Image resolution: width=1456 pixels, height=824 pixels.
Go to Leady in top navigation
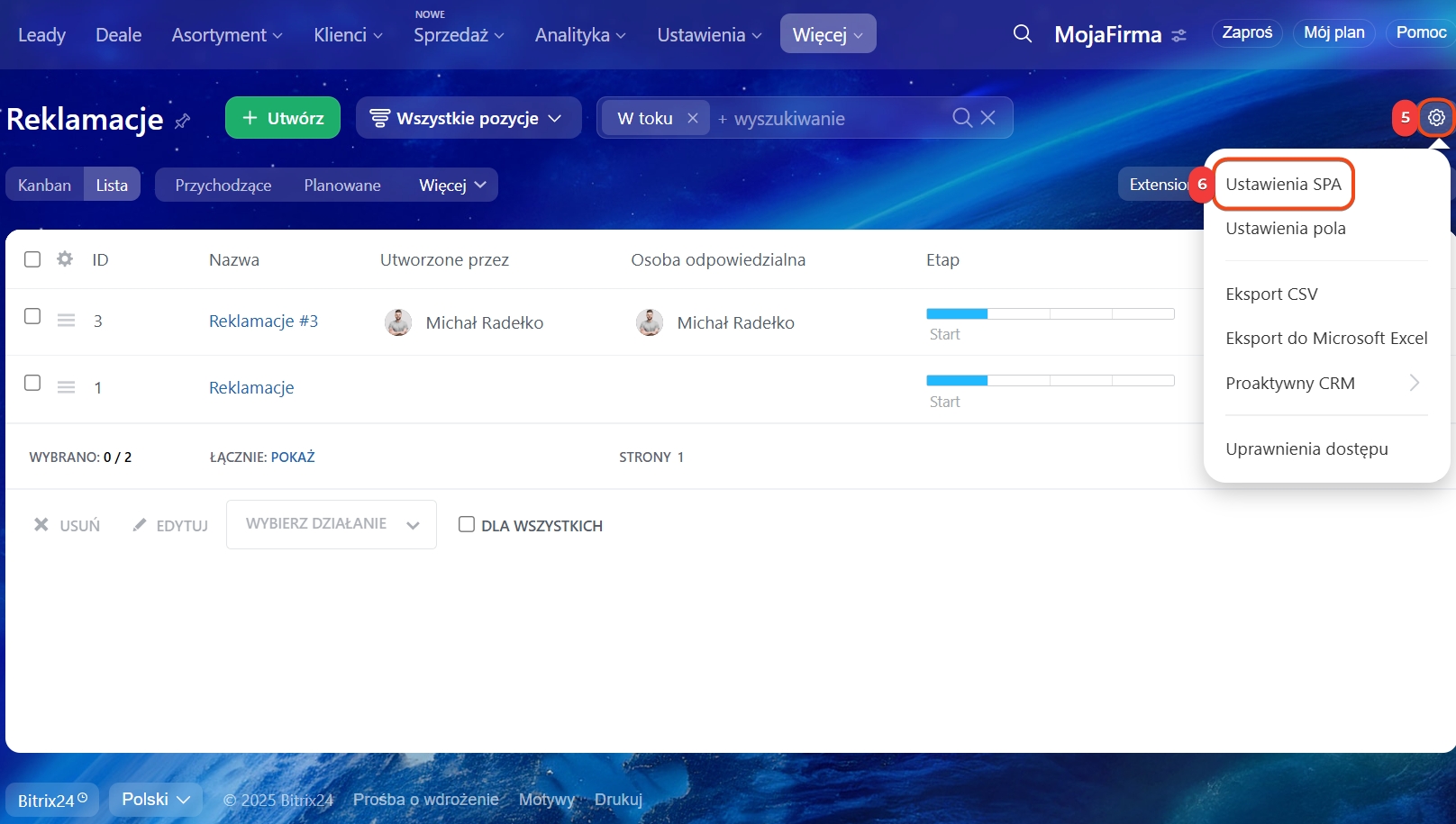pyautogui.click(x=42, y=35)
